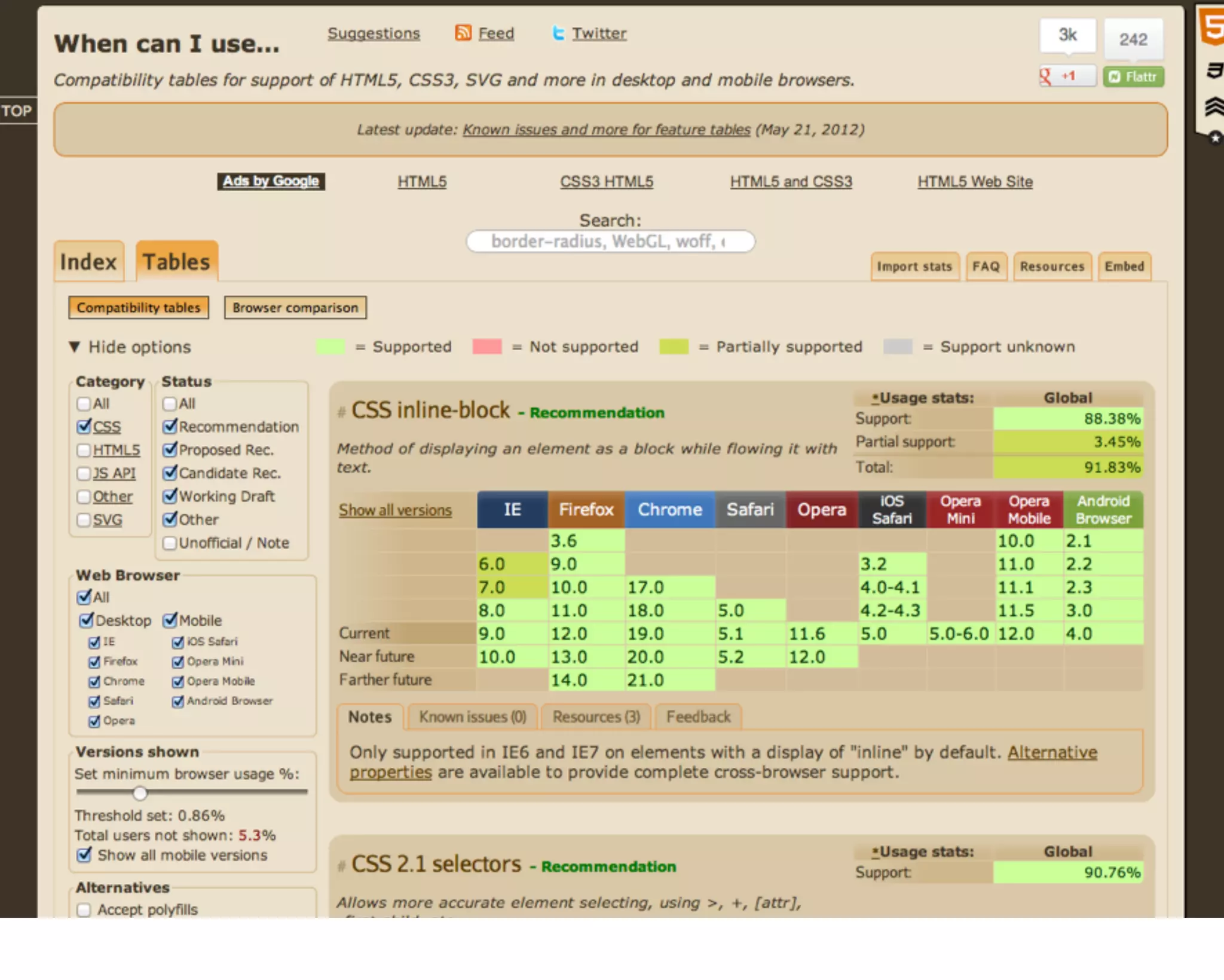Click the Flattr button
This screenshot has height=980, width=1224.
(x=1133, y=76)
